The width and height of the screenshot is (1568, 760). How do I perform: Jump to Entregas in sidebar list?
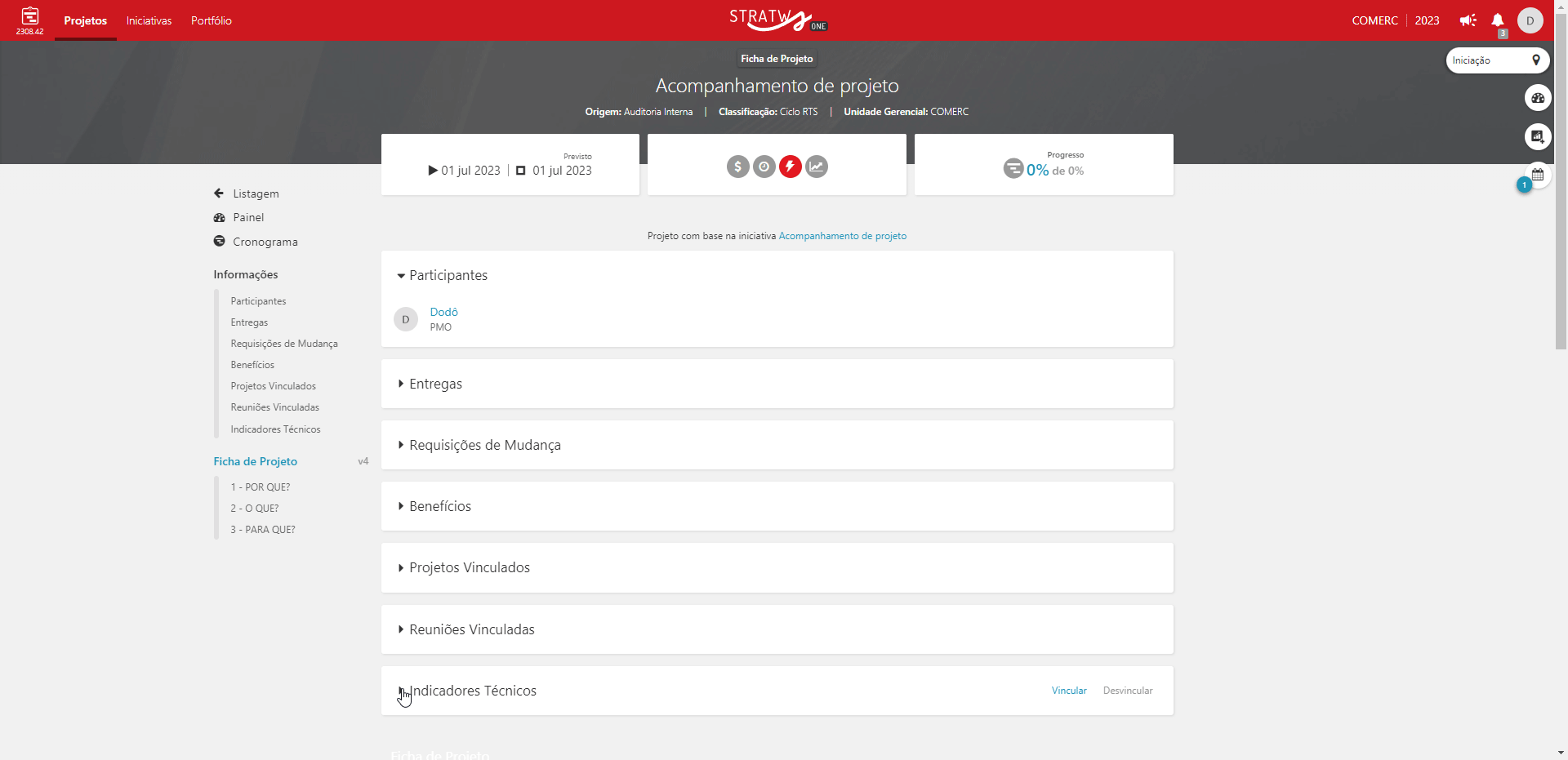click(x=249, y=322)
